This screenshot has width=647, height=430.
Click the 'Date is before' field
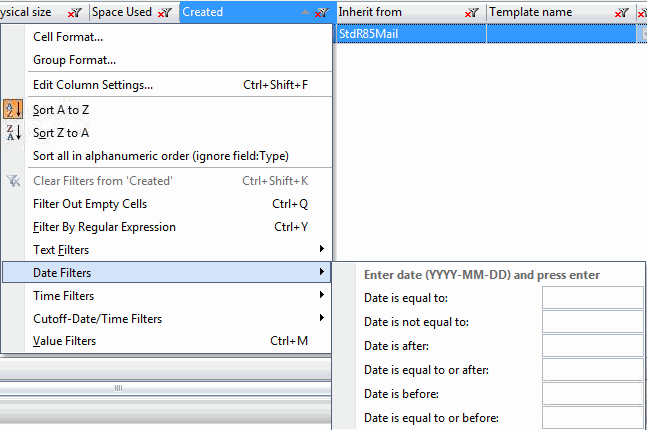pyautogui.click(x=593, y=393)
